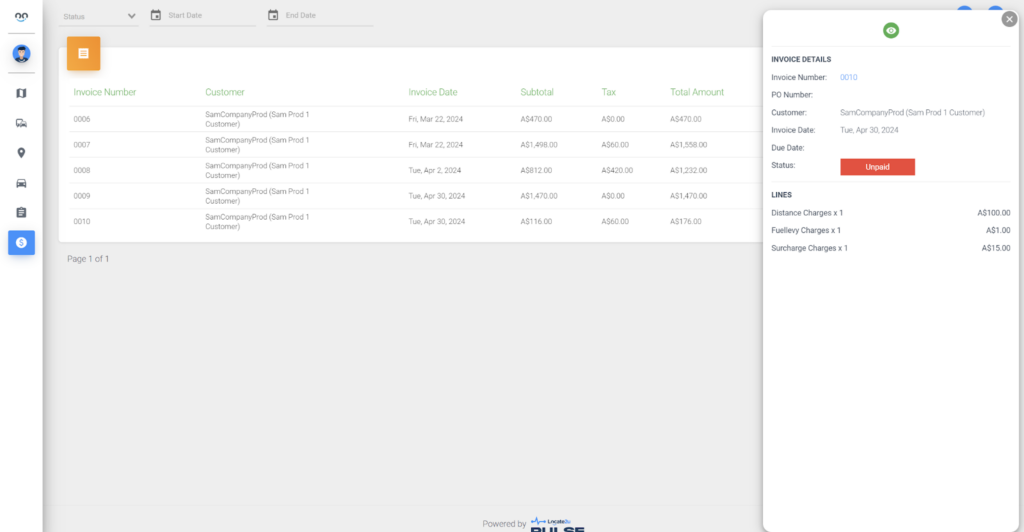Screen dimensions: 1024x532
Task: Sort by Invoice Number column header
Action: (x=104, y=92)
